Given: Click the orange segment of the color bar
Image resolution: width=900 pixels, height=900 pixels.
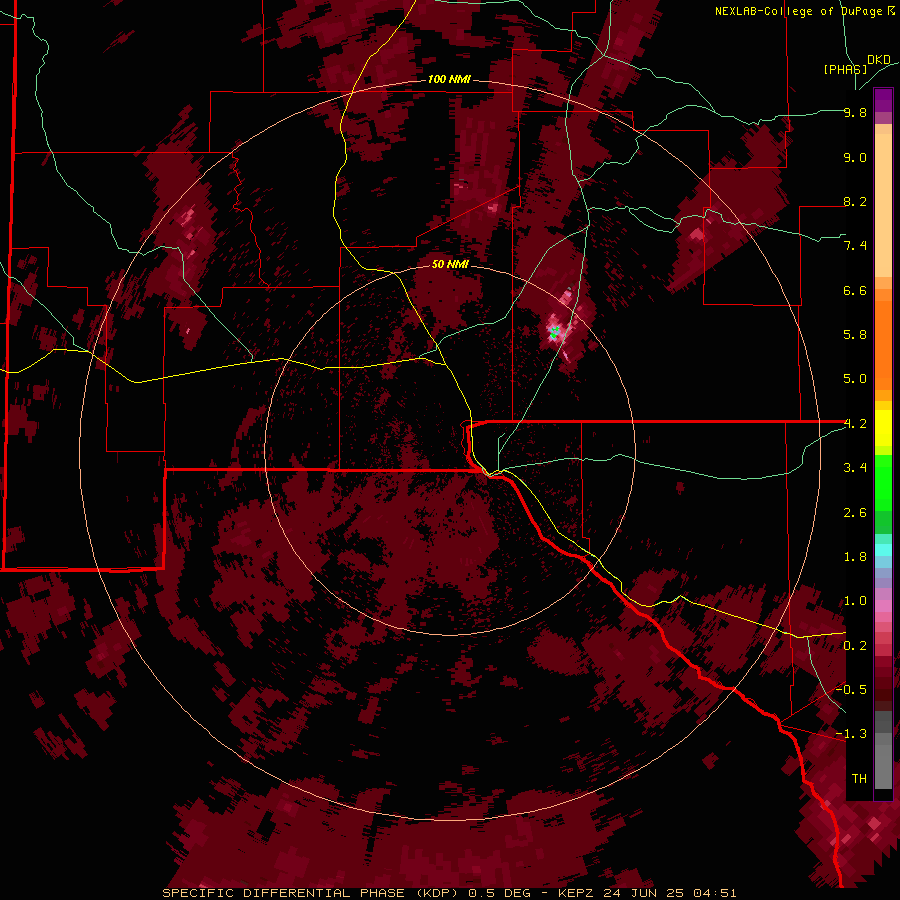Looking at the screenshot, I should pos(883,340).
